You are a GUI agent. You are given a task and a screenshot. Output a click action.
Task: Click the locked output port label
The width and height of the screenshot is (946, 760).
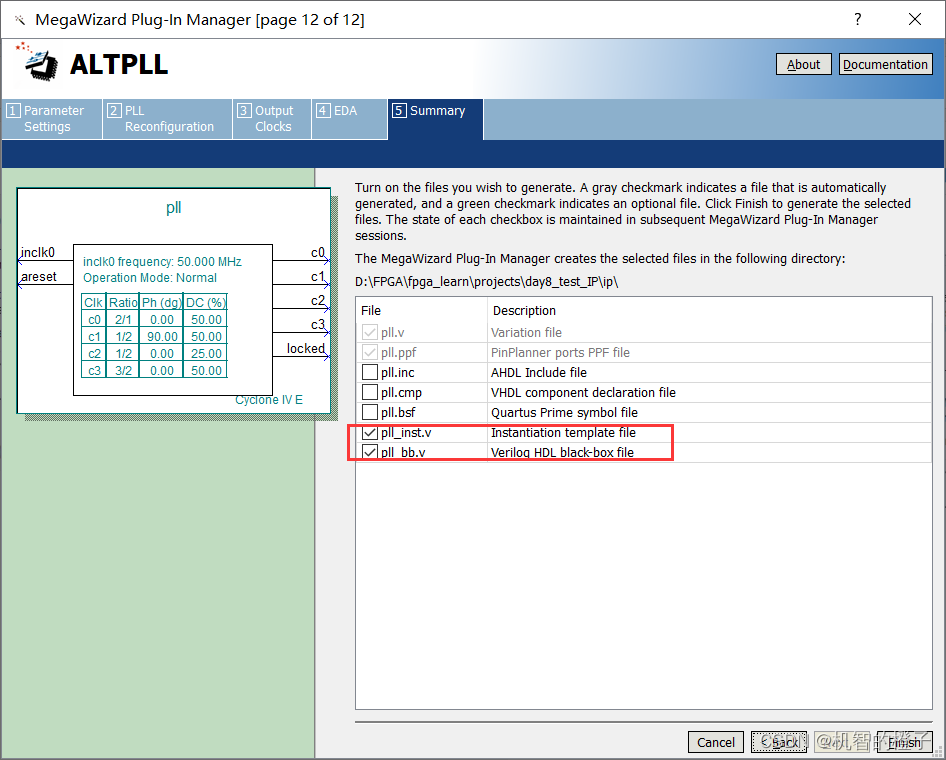tap(305, 348)
